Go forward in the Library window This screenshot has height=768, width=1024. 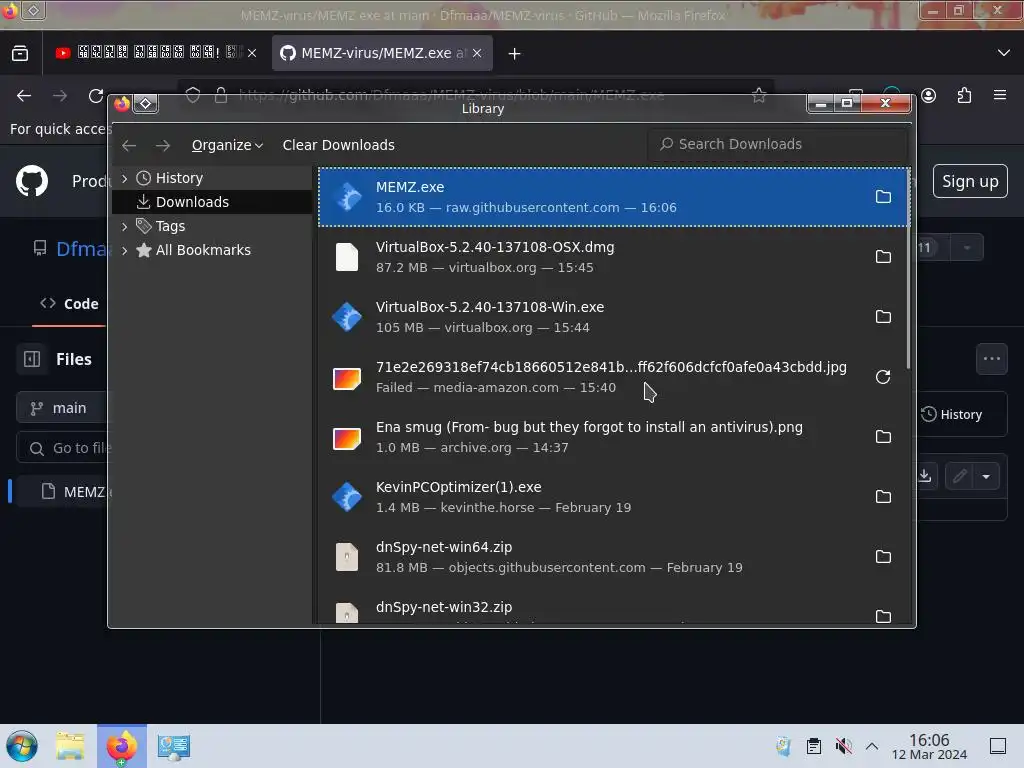click(163, 145)
